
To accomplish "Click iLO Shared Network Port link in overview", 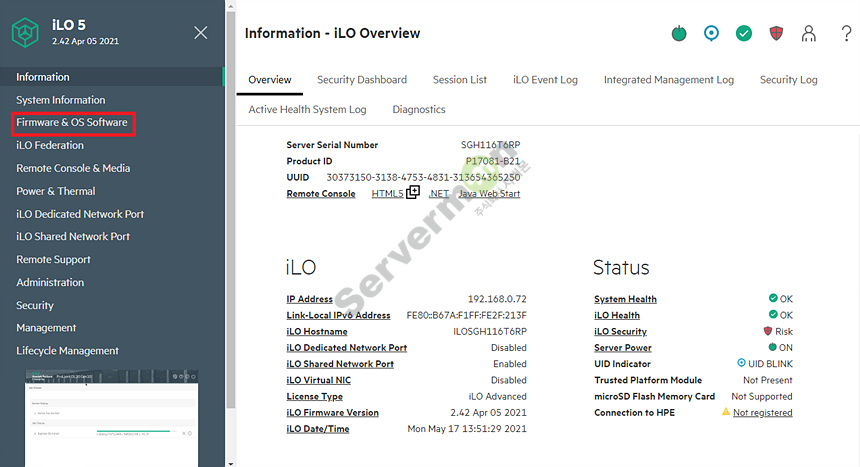I will click(x=340, y=364).
